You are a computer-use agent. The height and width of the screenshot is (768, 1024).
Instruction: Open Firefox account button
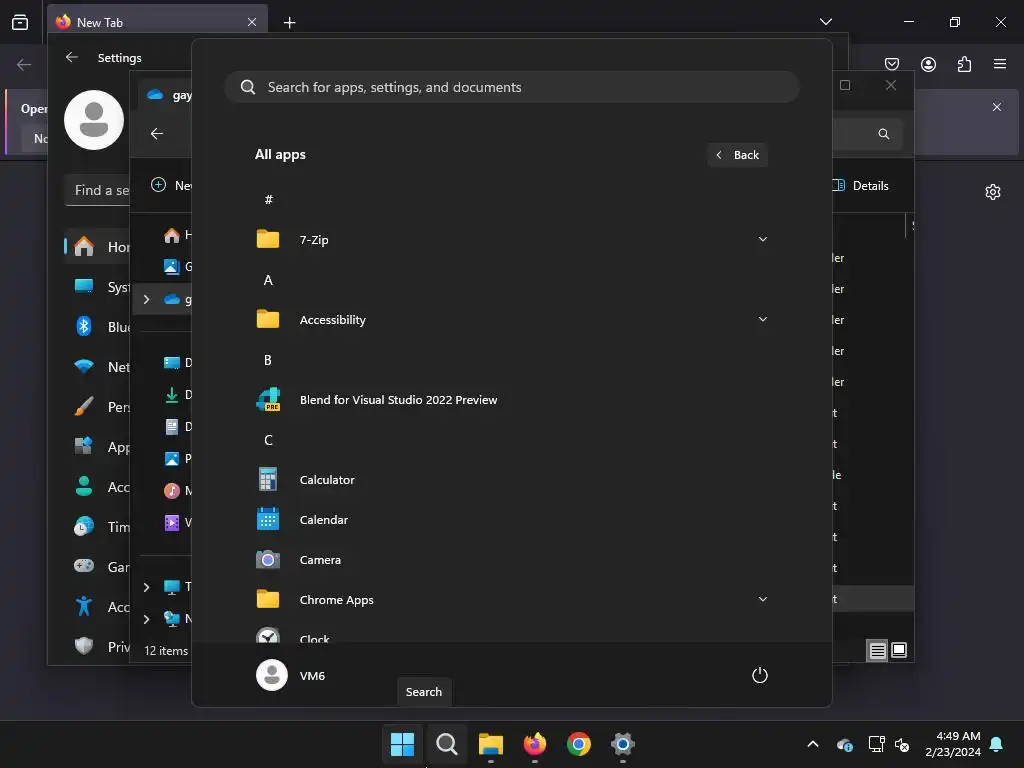(928, 64)
